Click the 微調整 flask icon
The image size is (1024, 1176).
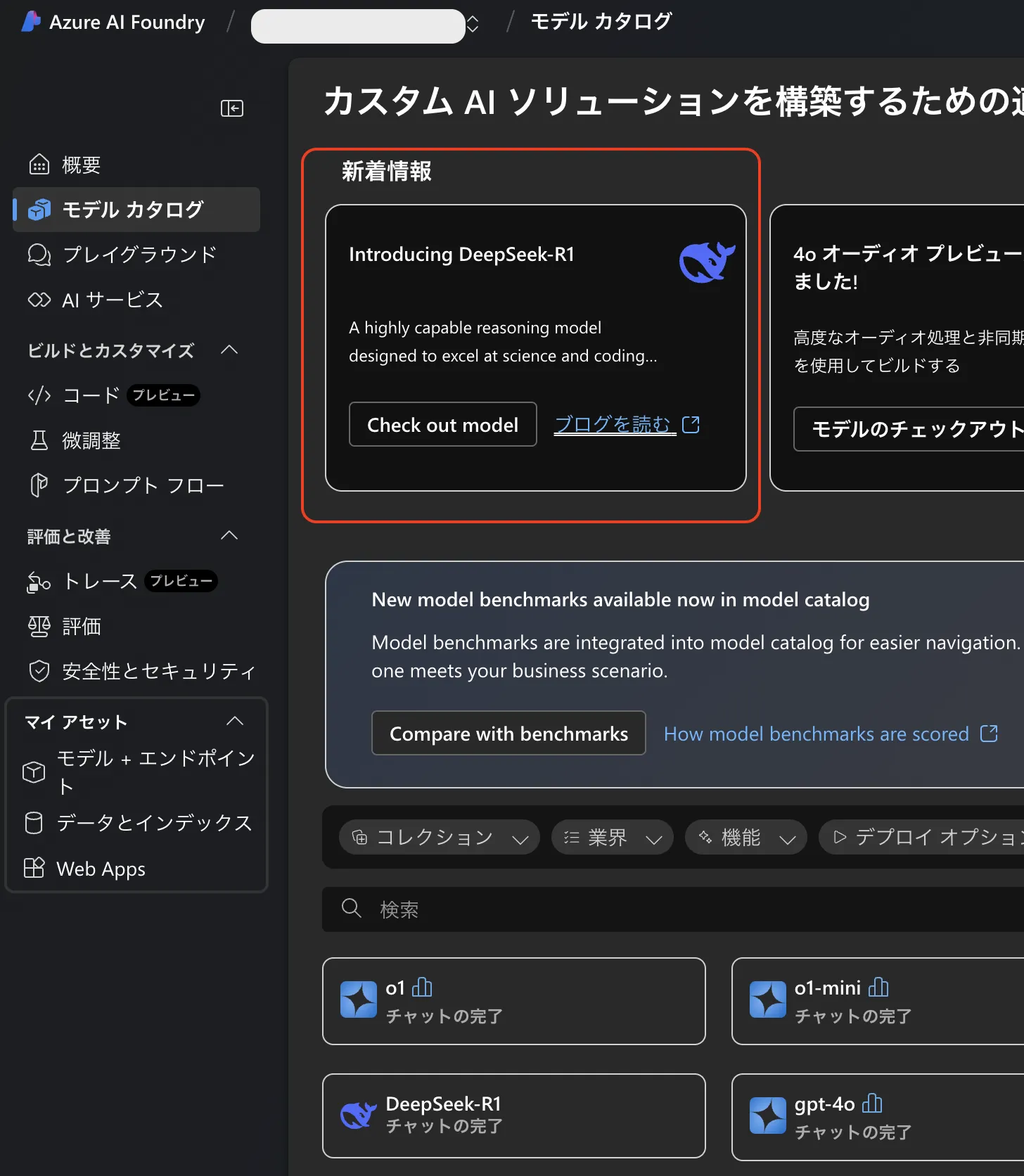39,440
